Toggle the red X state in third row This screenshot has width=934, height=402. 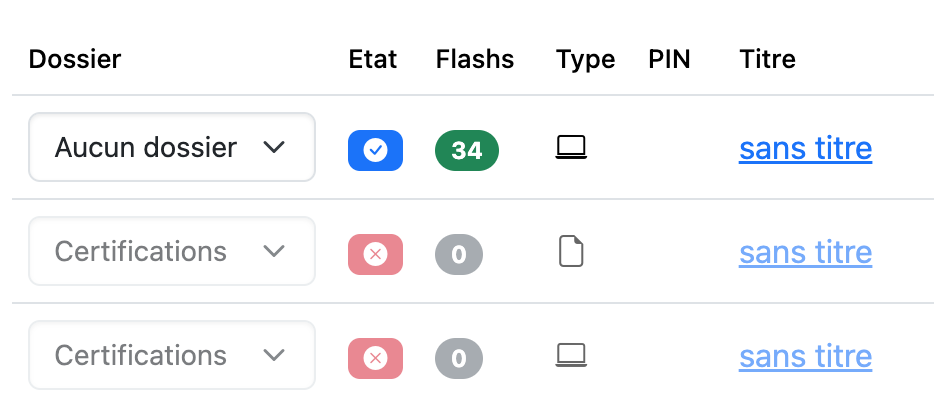pyautogui.click(x=375, y=357)
